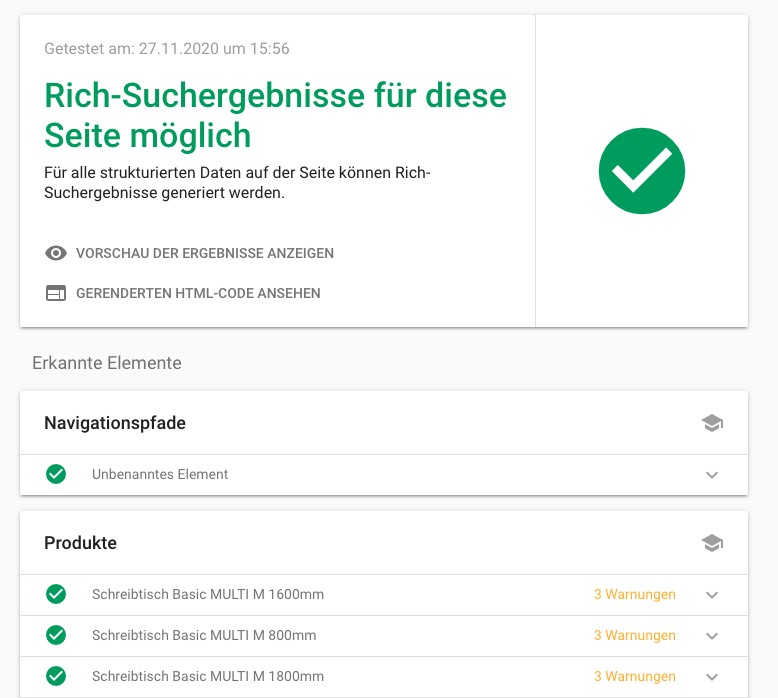The width and height of the screenshot is (778, 698).
Task: View 3 Warnungen for MULTI M 800mm
Action: pos(635,635)
